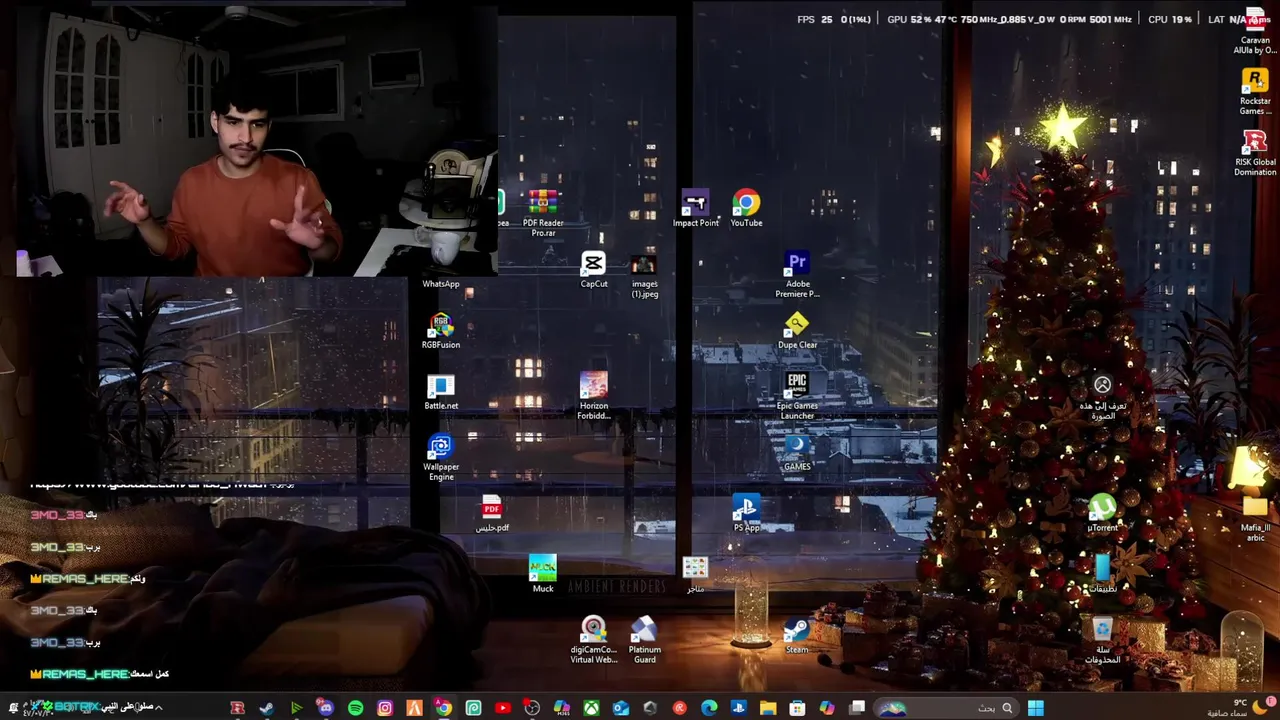Launch RISK Global Domination shortcut
This screenshot has width=1280, height=720.
pos(1255,153)
